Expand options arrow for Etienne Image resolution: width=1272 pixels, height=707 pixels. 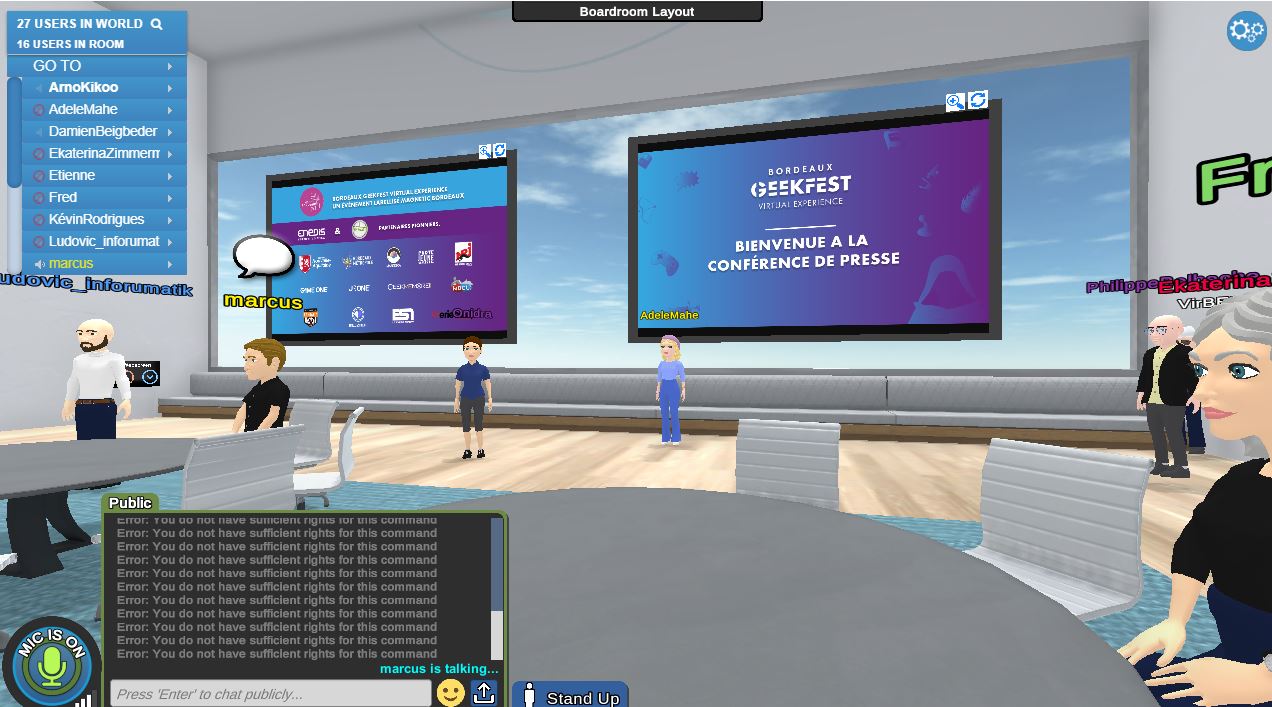pos(170,176)
